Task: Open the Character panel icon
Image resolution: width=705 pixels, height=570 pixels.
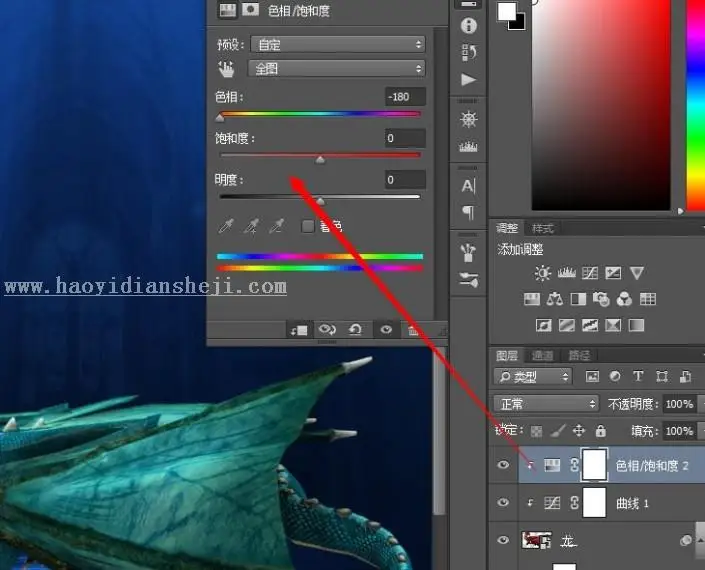Action: [x=468, y=186]
